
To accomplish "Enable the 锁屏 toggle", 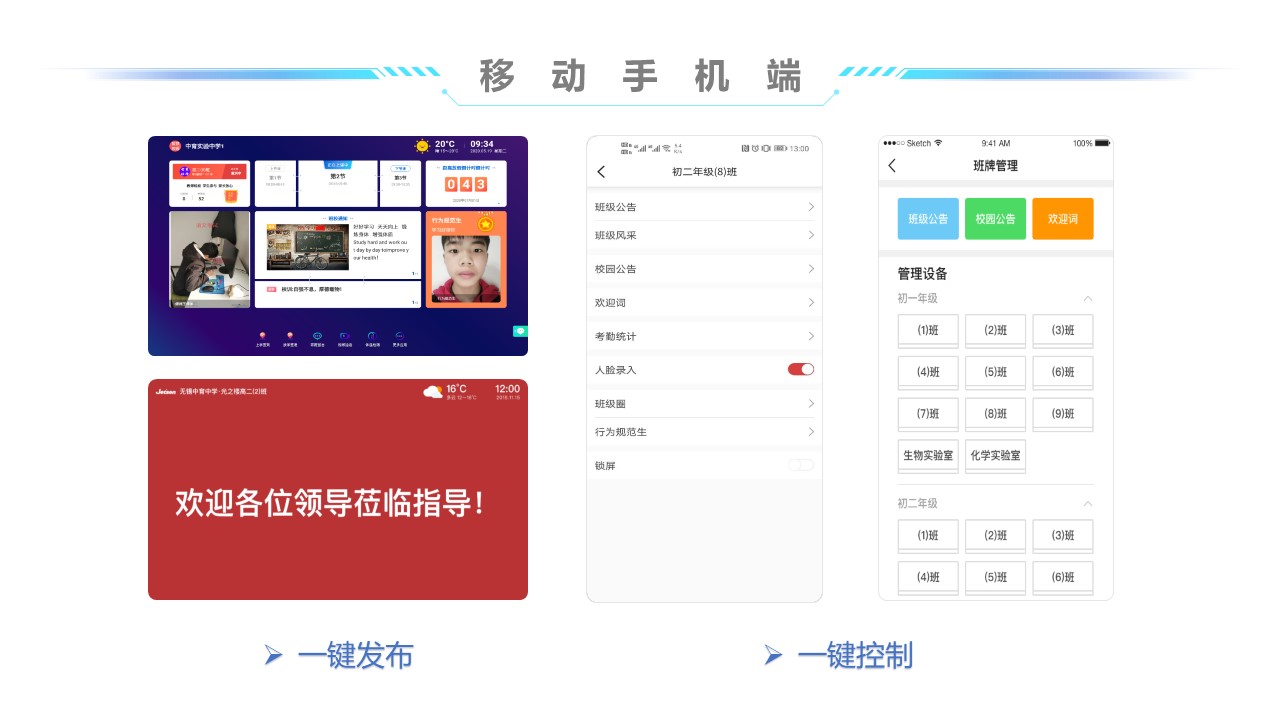I will [801, 465].
